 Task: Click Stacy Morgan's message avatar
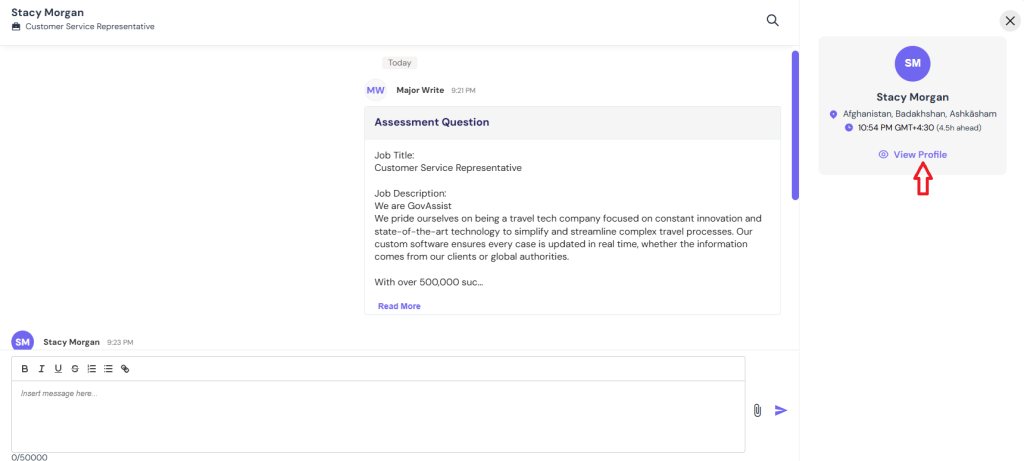tap(23, 341)
